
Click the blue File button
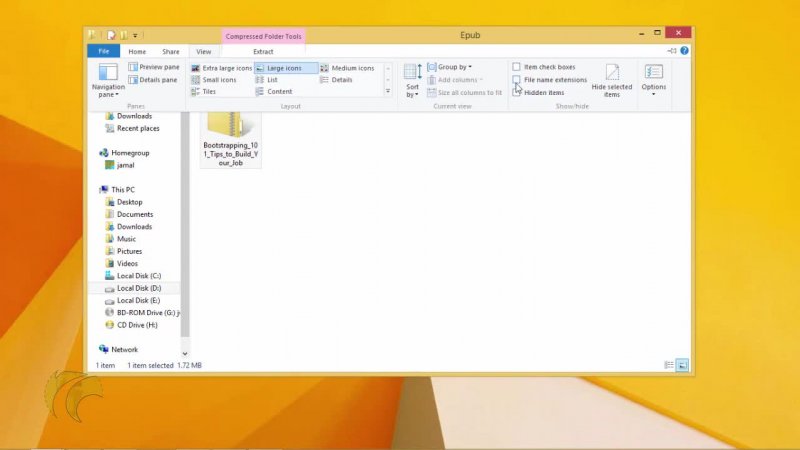pos(103,51)
